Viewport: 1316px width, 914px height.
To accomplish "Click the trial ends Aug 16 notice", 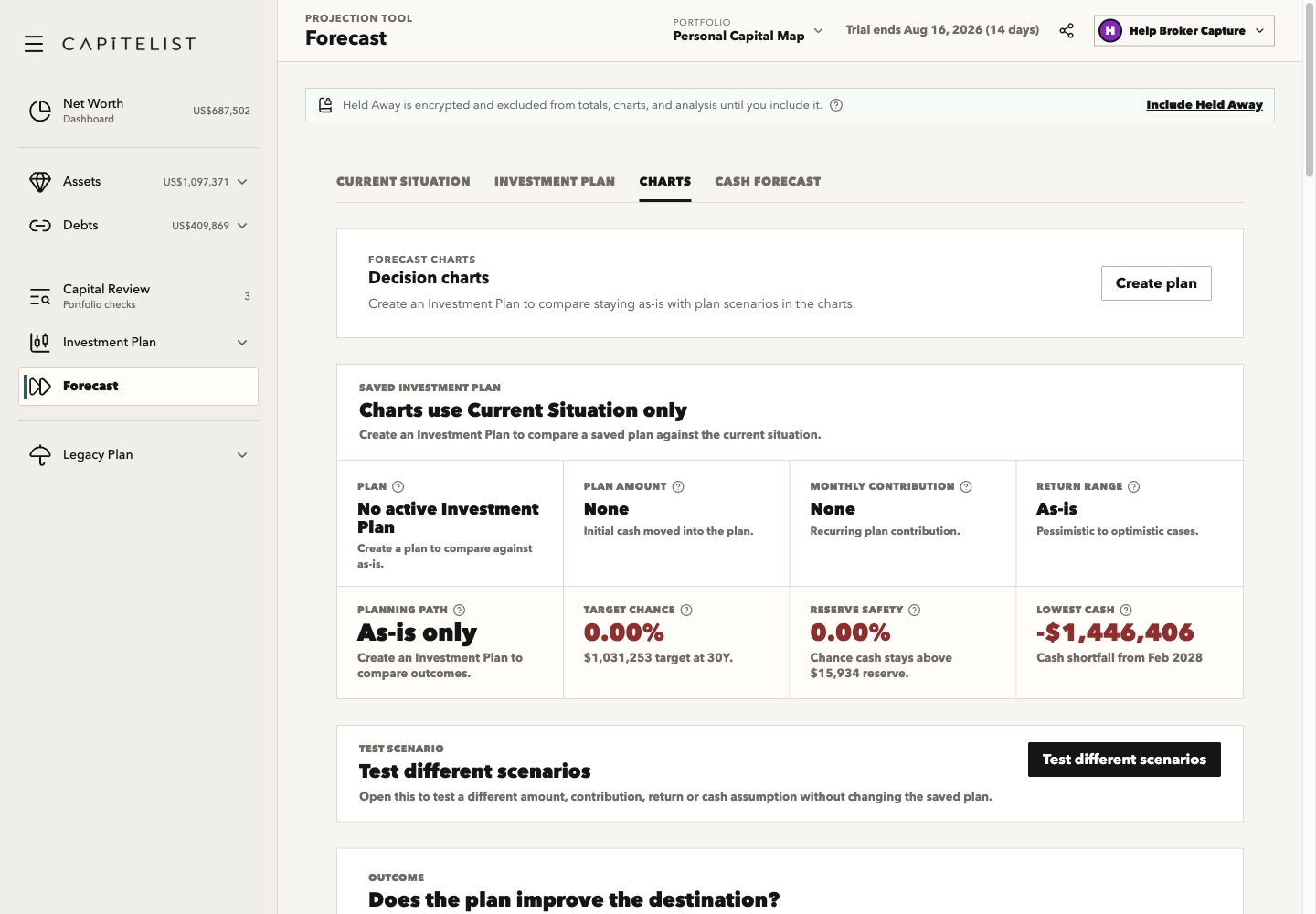I will point(942,30).
